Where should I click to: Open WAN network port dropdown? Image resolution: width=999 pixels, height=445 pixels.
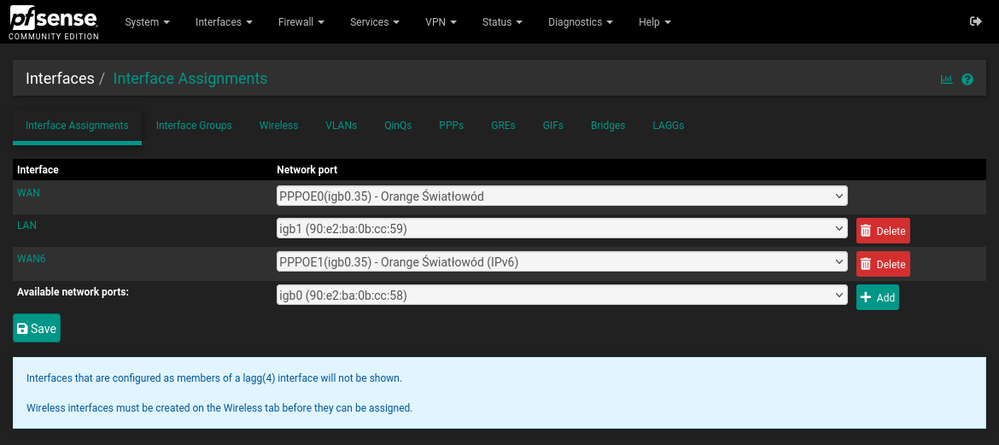(562, 196)
